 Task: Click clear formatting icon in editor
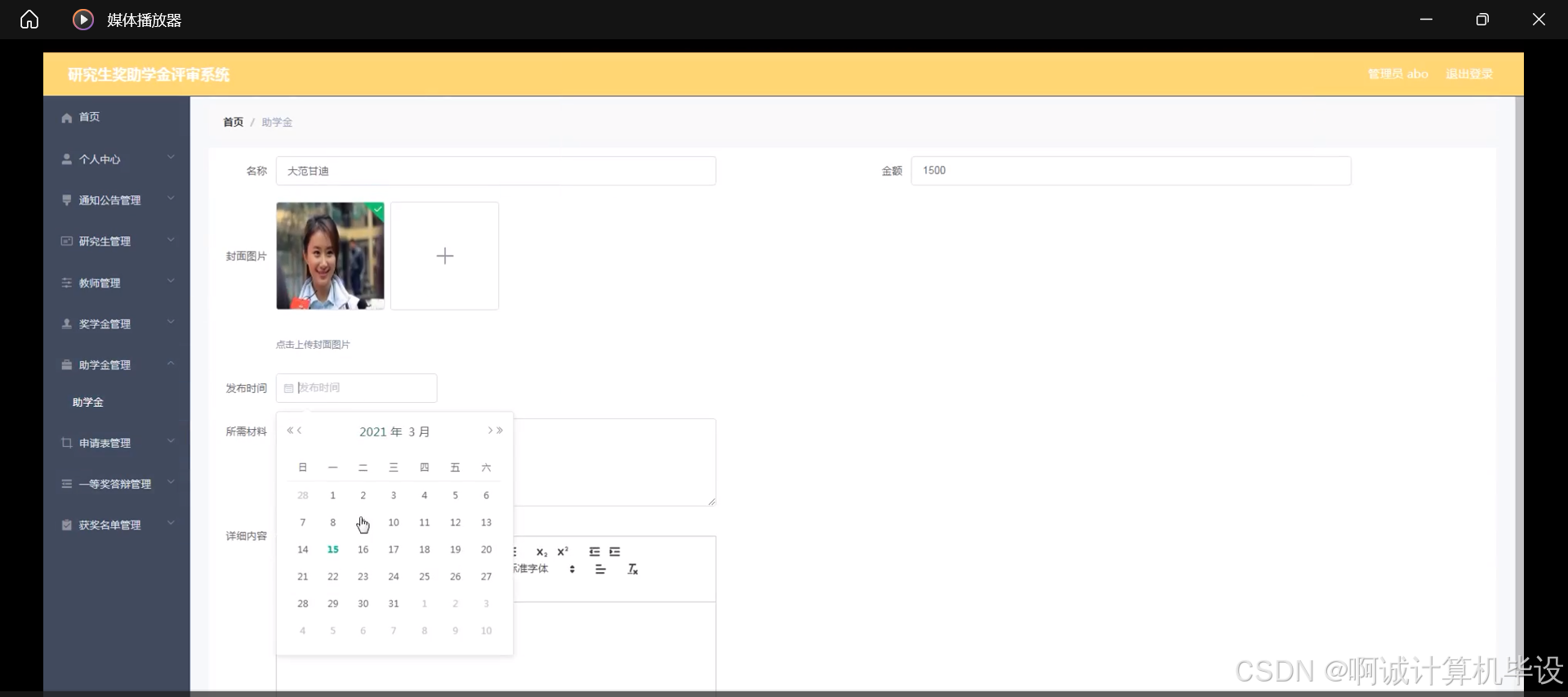(x=632, y=570)
